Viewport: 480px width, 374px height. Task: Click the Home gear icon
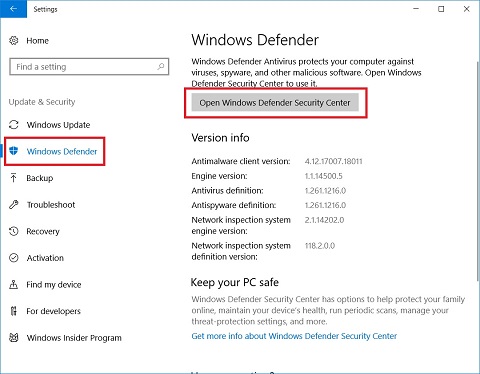(14, 41)
